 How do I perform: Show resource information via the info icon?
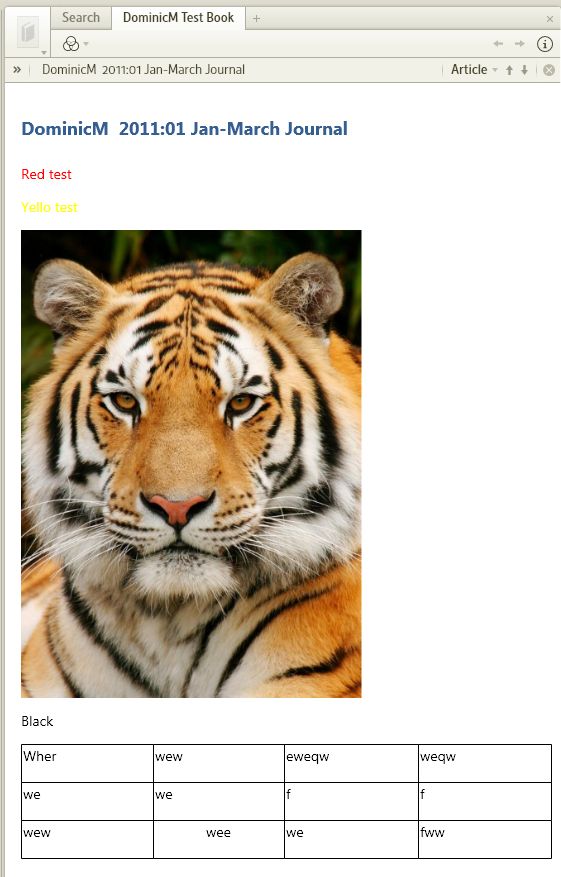pos(544,44)
